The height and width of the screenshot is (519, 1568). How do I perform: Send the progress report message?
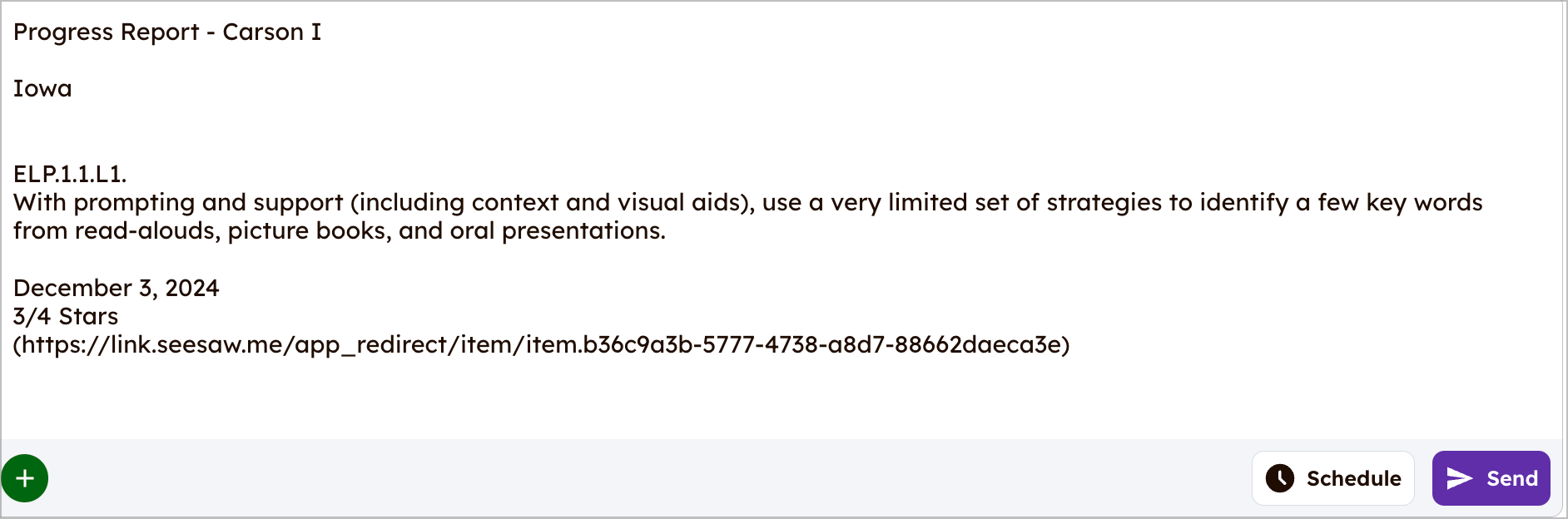tap(1491, 478)
